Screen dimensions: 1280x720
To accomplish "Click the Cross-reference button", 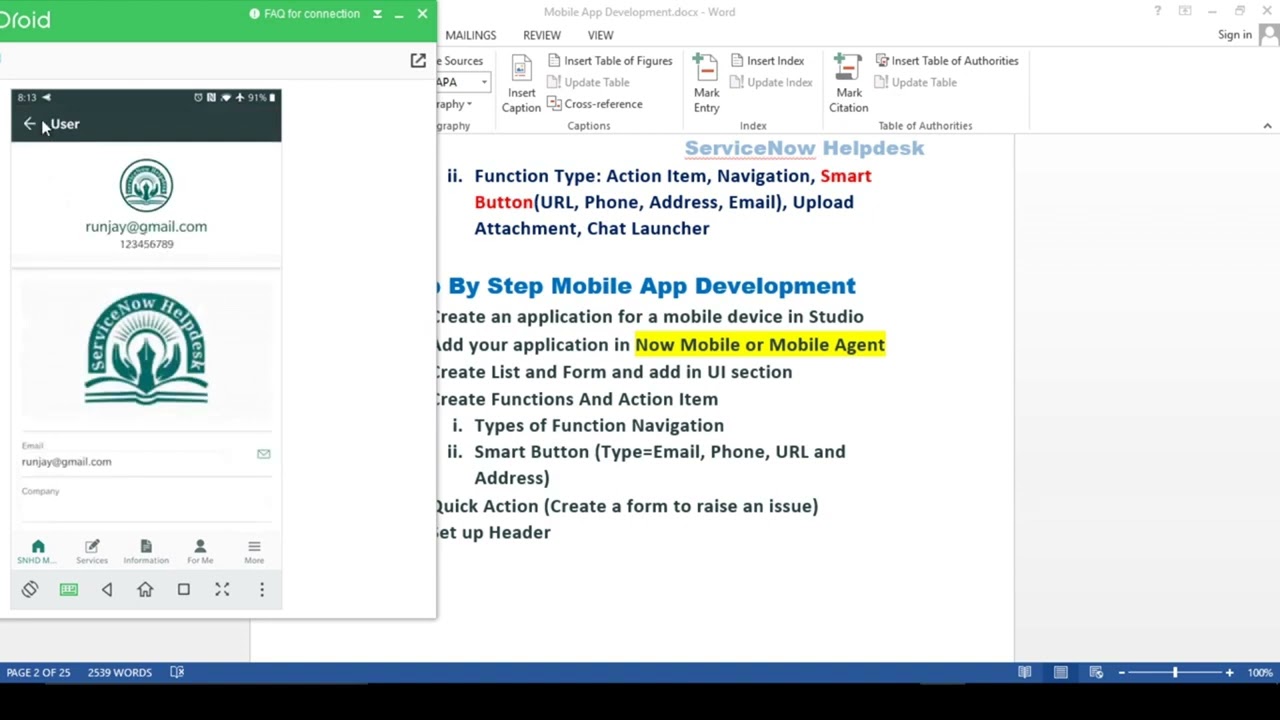I will click(594, 104).
